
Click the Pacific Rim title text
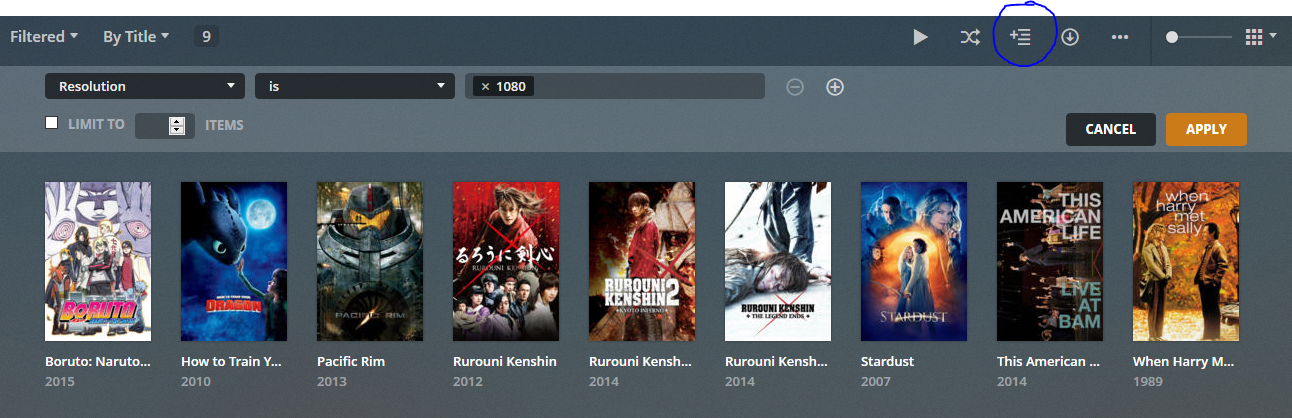coord(351,361)
